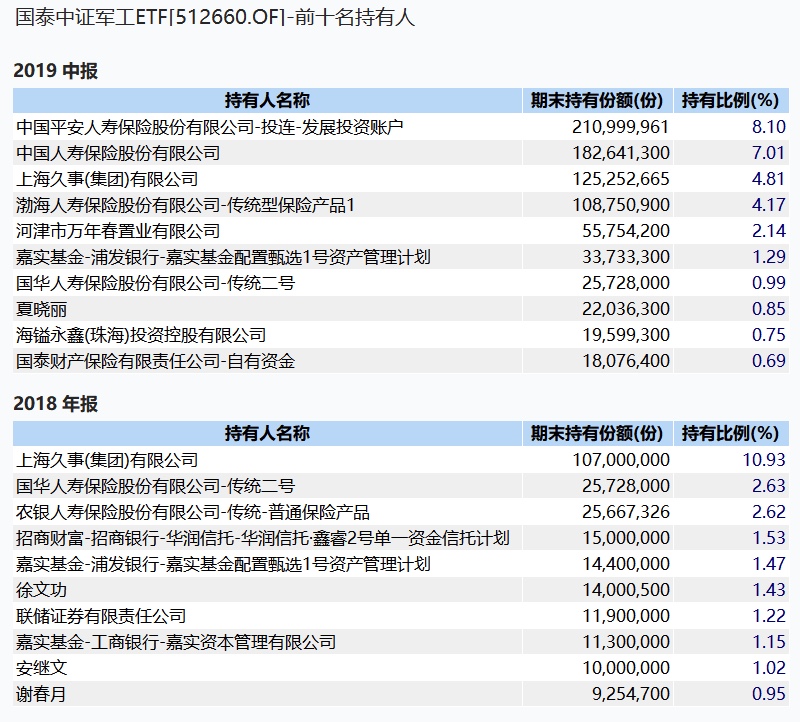Click 25,728,000 in the 2019 中报 table
The width and height of the screenshot is (800, 722).
(626, 283)
